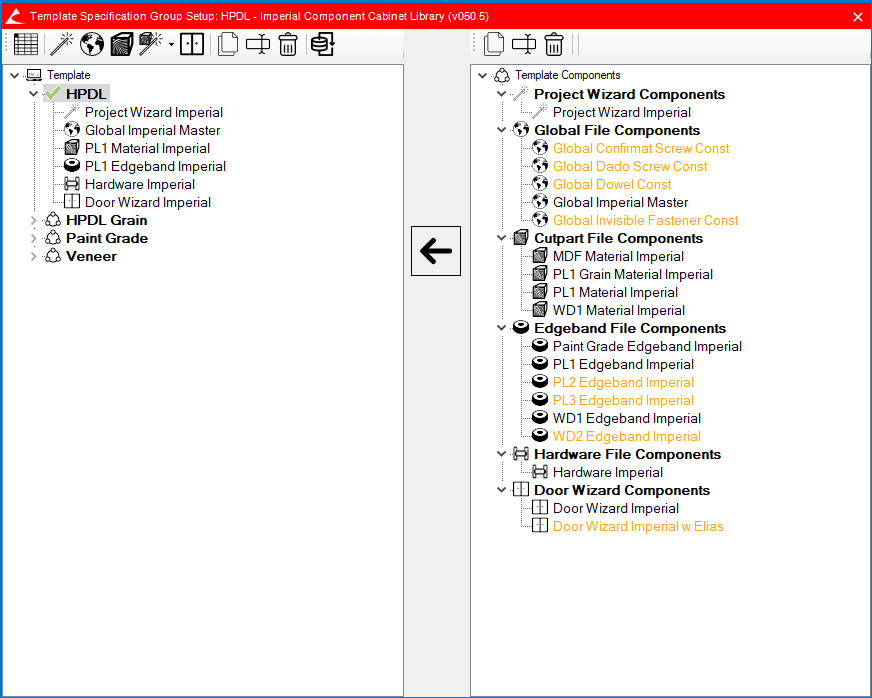
Task: Collapse Hardware File Components section
Action: click(502, 454)
